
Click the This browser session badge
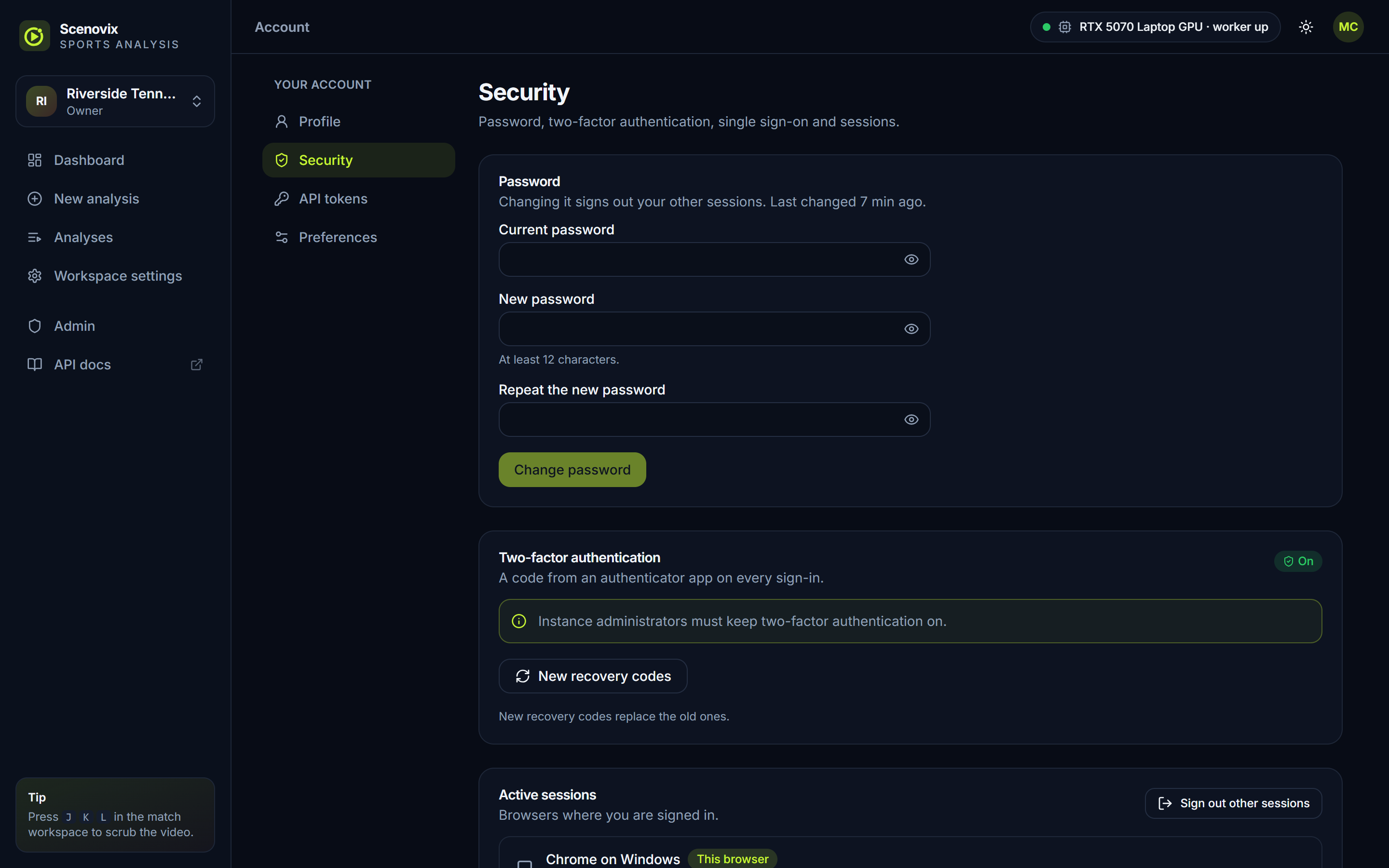click(x=733, y=859)
